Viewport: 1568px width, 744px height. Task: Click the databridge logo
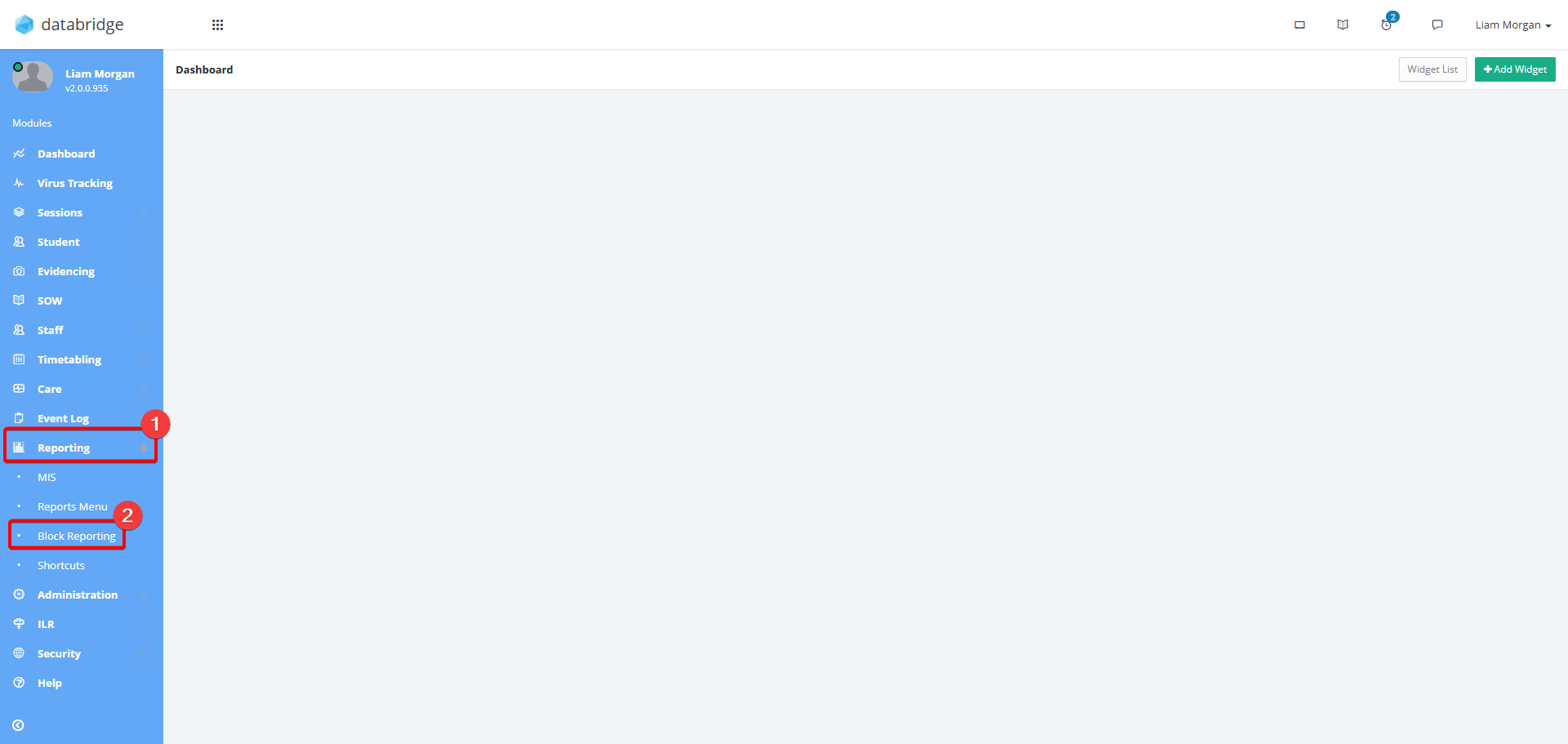(69, 25)
